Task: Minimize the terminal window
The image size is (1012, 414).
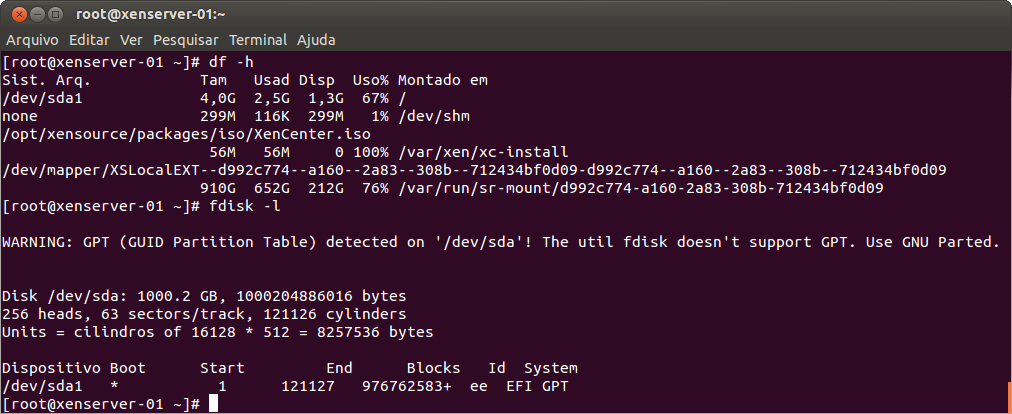Action: pos(37,14)
